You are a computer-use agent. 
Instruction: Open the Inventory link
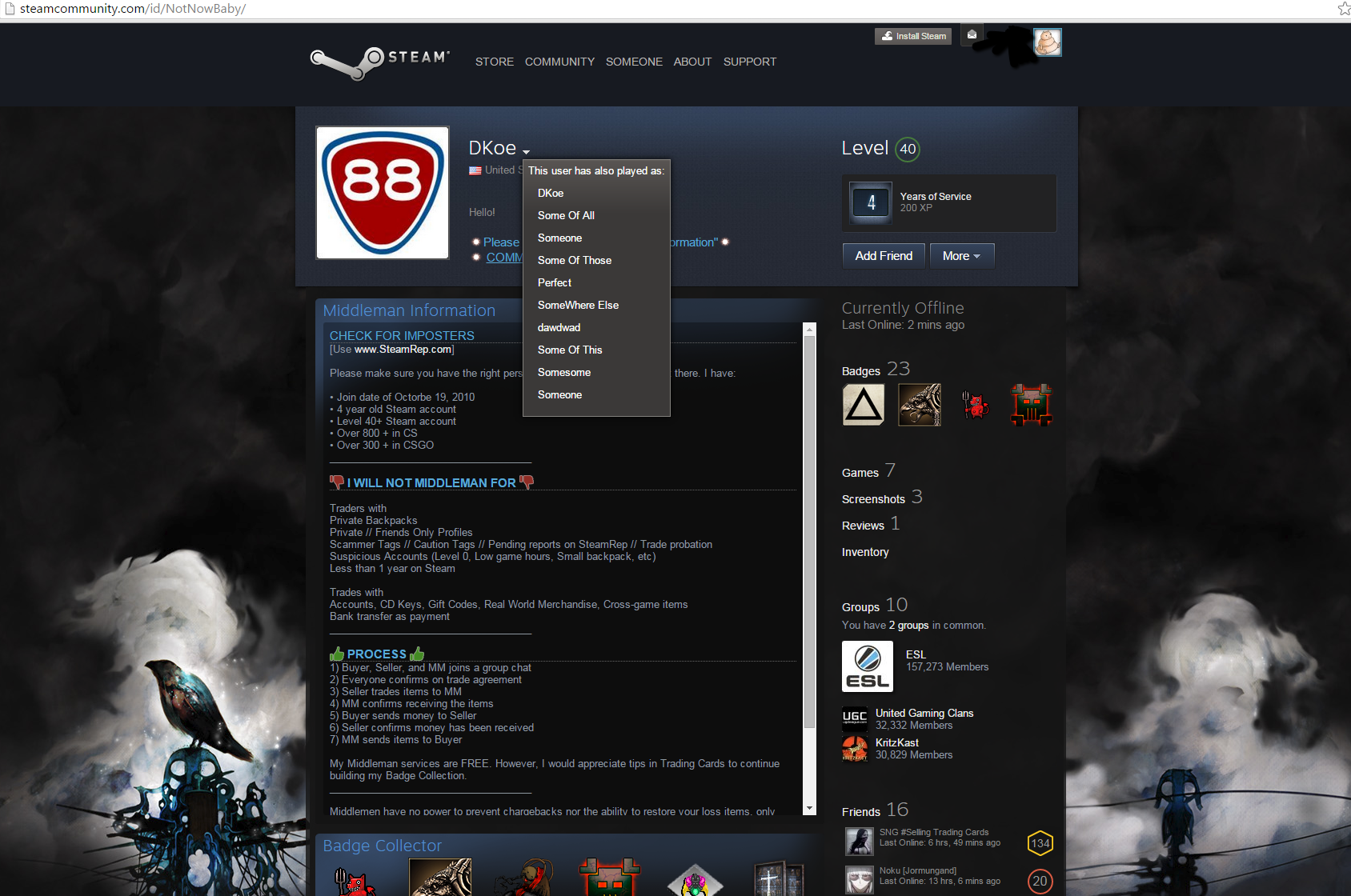click(864, 552)
